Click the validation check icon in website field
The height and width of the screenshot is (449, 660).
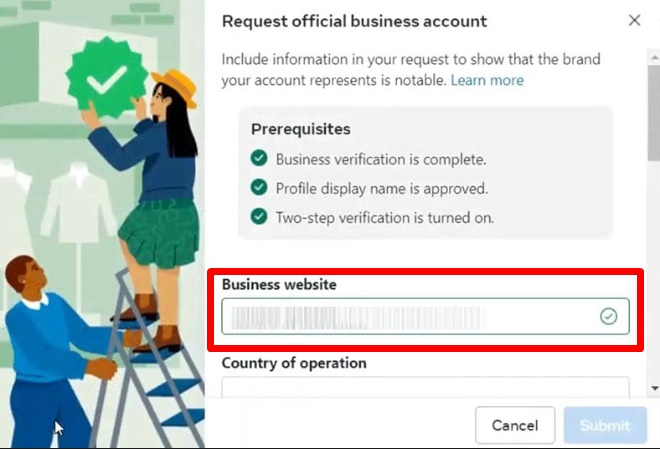click(x=608, y=316)
